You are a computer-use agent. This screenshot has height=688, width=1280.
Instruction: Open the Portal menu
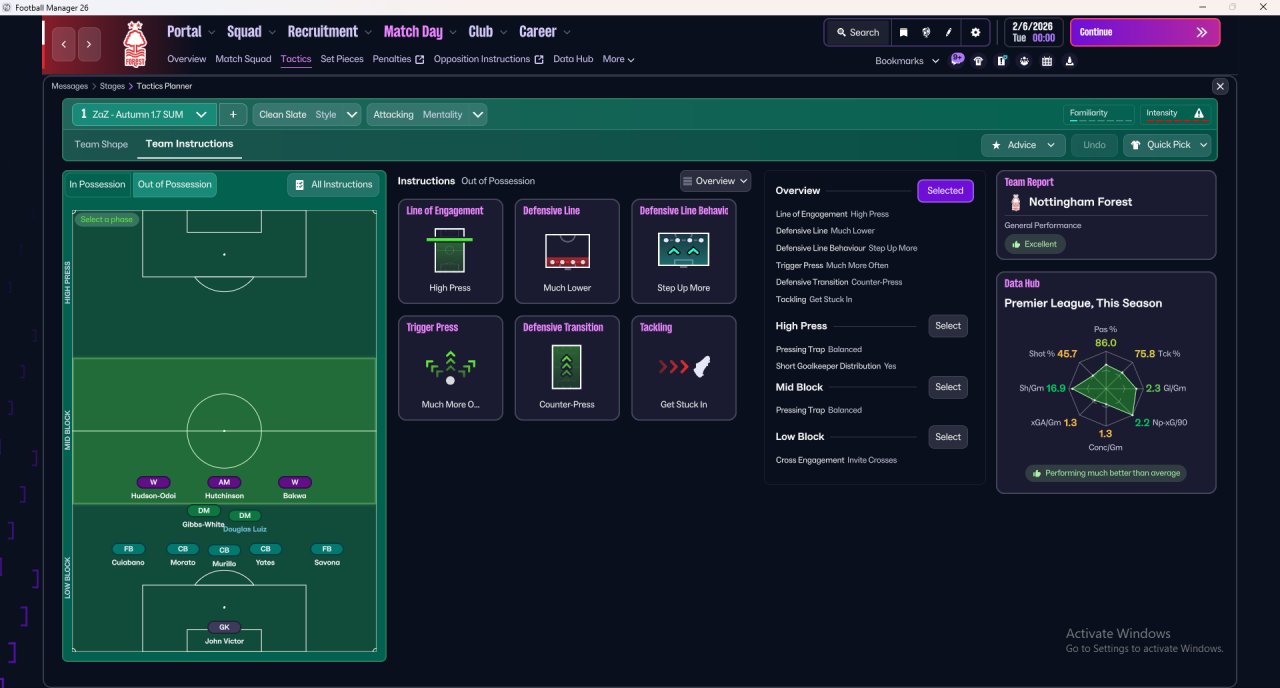click(x=191, y=32)
